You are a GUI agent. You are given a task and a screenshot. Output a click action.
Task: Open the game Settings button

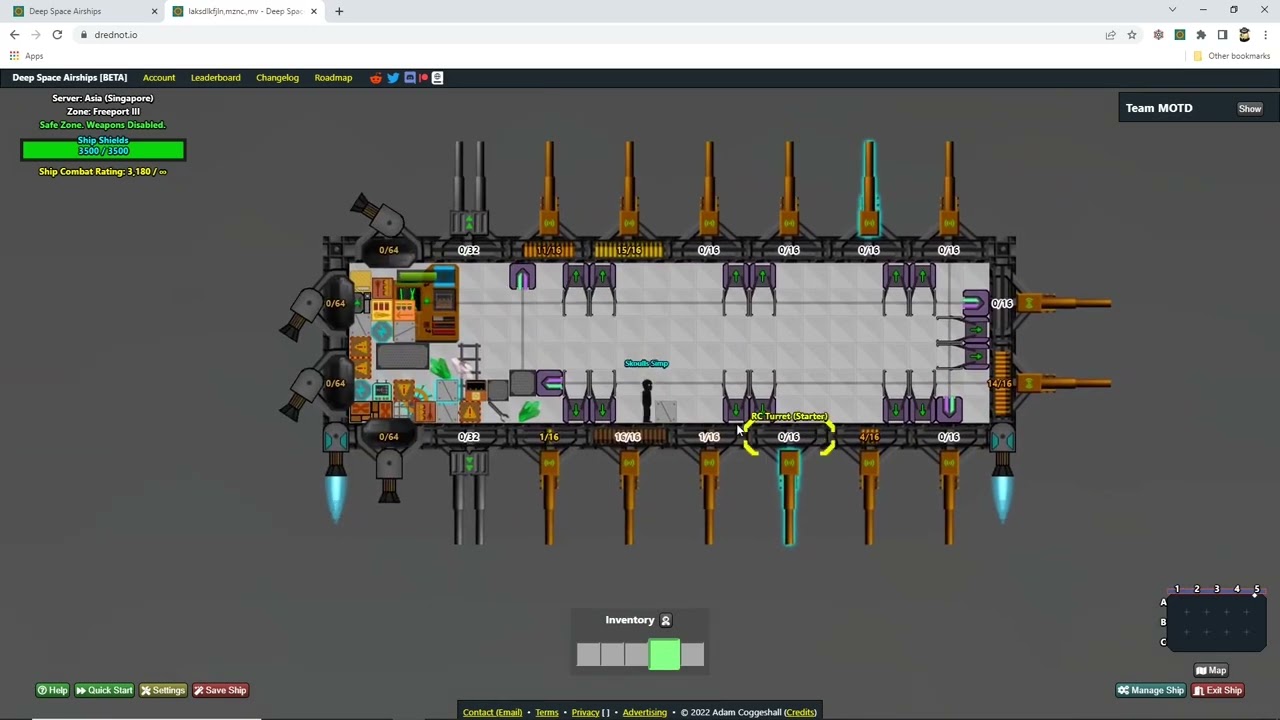(x=163, y=690)
